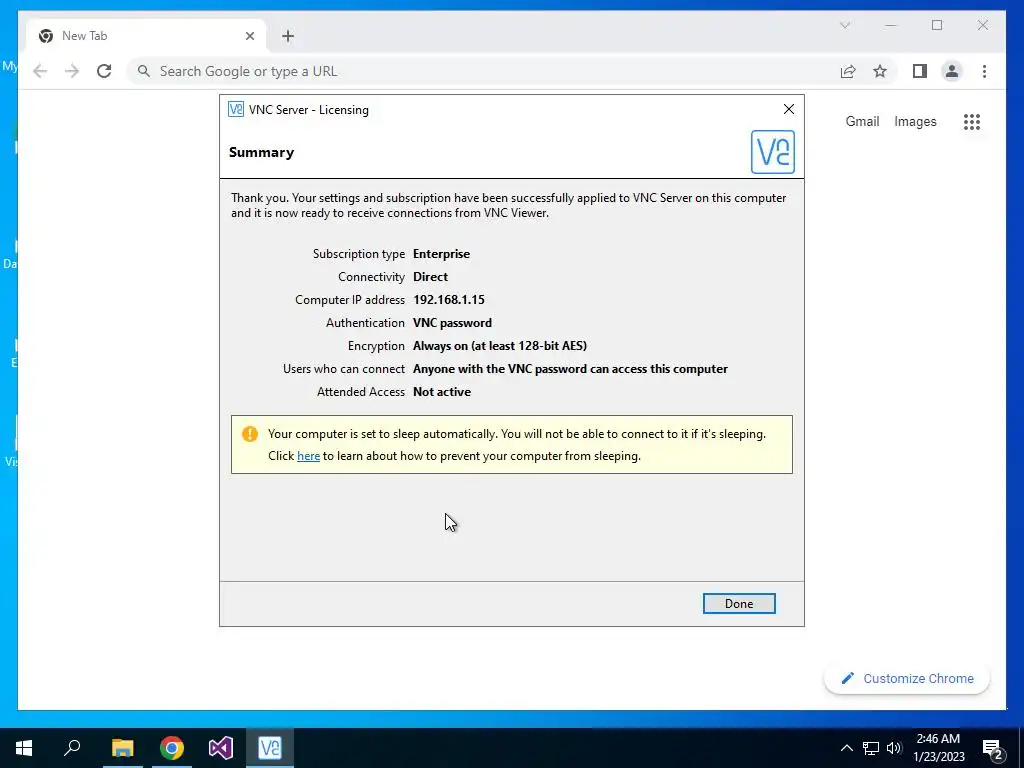Click the VNC Server title bar icon

[x=236, y=109]
